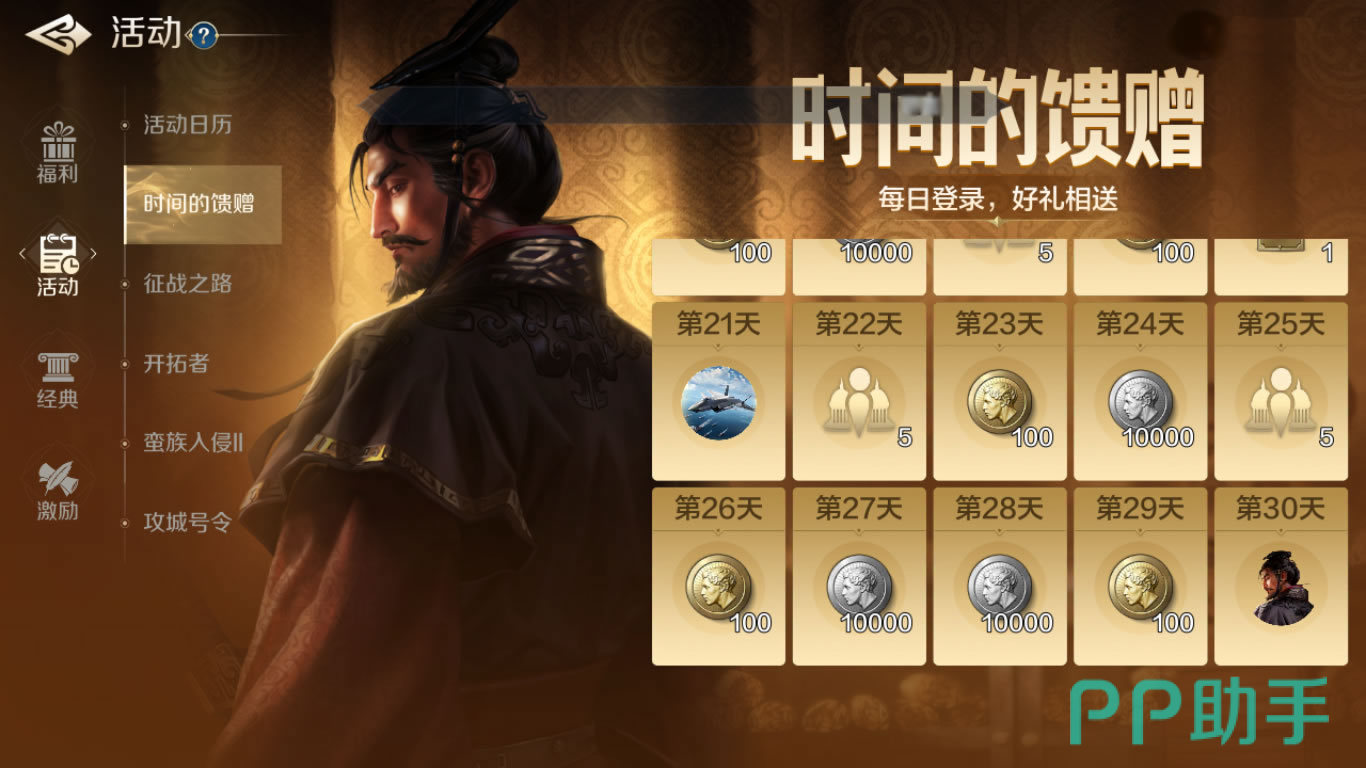Tap the Day 30 general portrait reward
This screenshot has width=1366, height=768.
tap(1280, 588)
